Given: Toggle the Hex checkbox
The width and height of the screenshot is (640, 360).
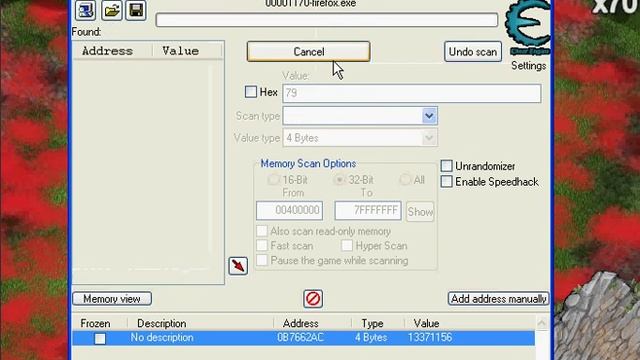Looking at the screenshot, I should click(x=251, y=92).
